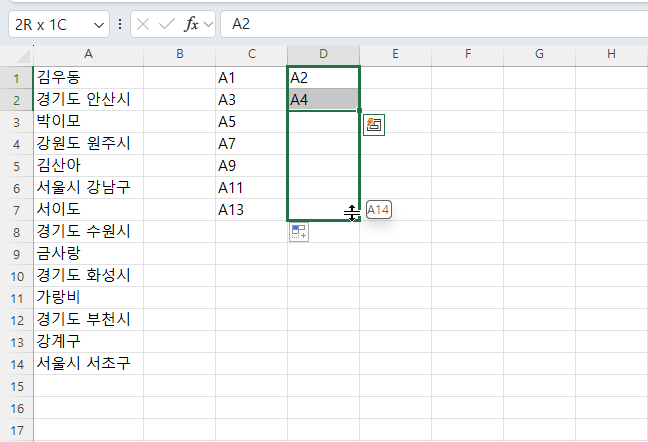Select column D header
The height and width of the screenshot is (442, 648).
click(324, 54)
